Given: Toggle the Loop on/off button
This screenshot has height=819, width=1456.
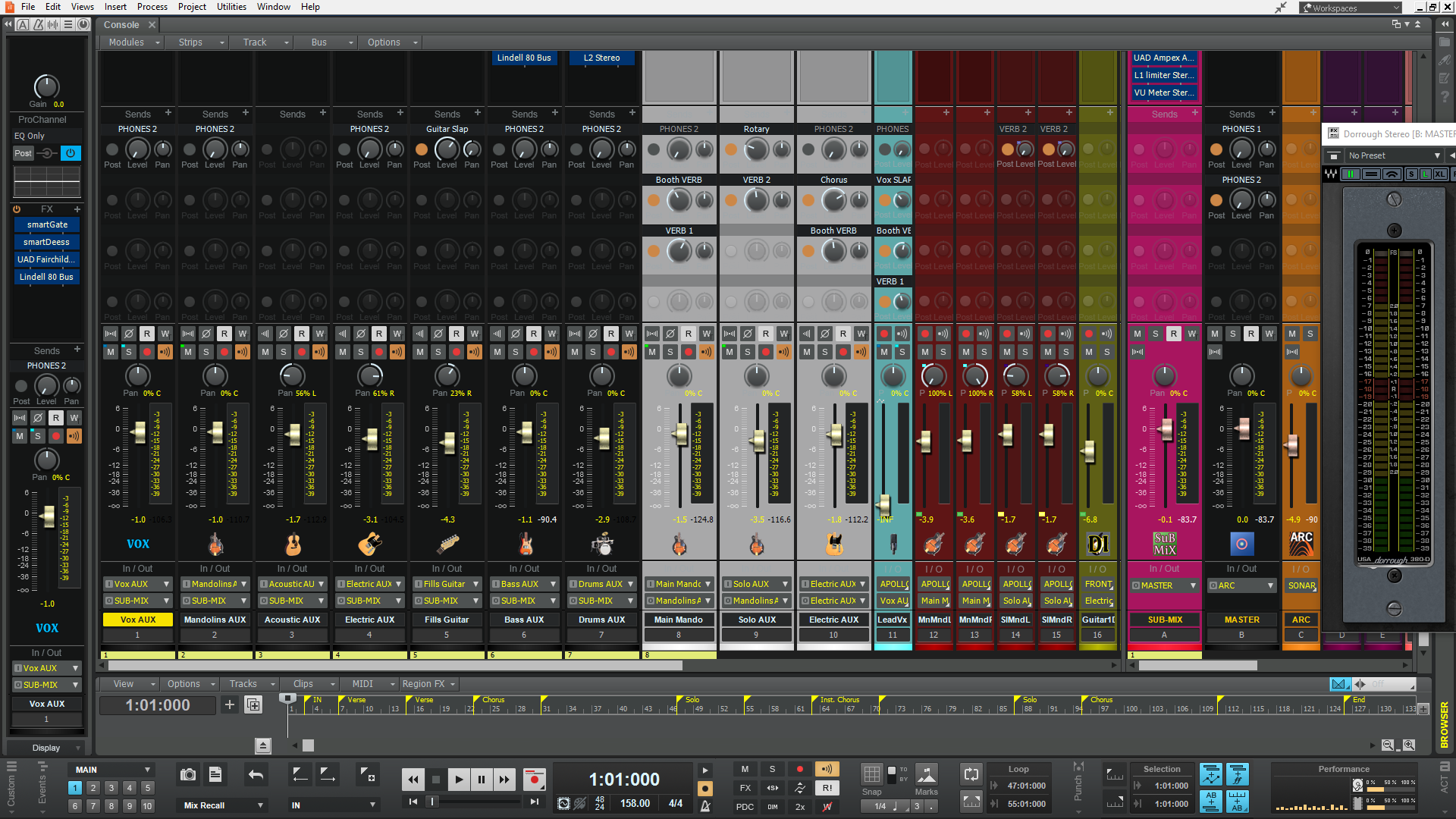Looking at the screenshot, I should point(971,774).
